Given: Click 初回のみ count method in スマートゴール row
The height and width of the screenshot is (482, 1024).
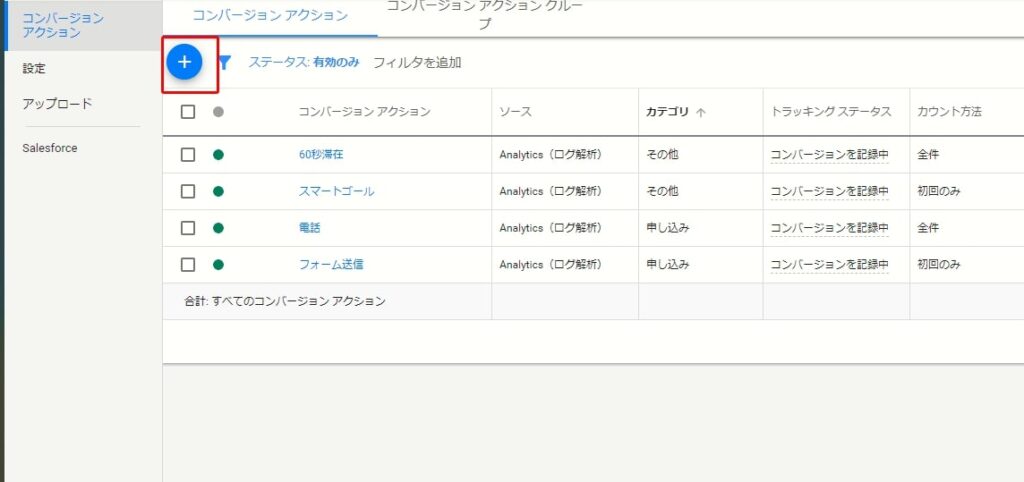Looking at the screenshot, I should [x=939, y=191].
